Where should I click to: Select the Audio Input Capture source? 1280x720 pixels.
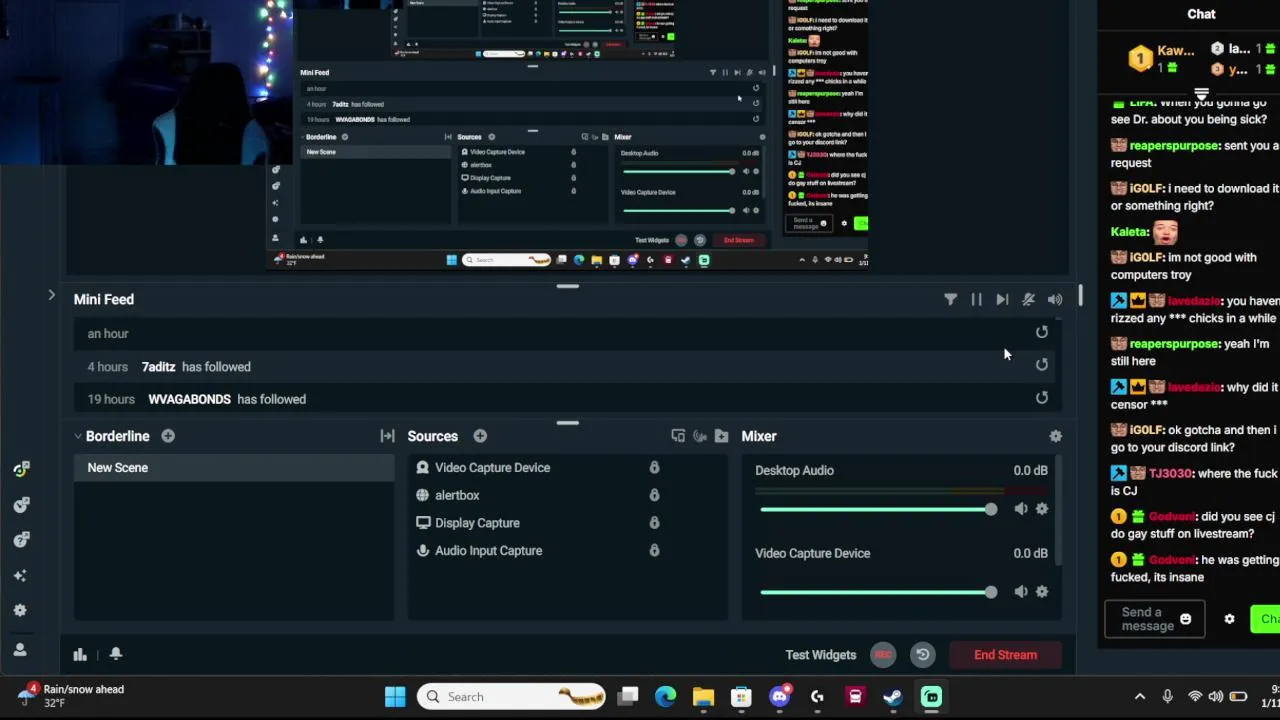coord(488,551)
